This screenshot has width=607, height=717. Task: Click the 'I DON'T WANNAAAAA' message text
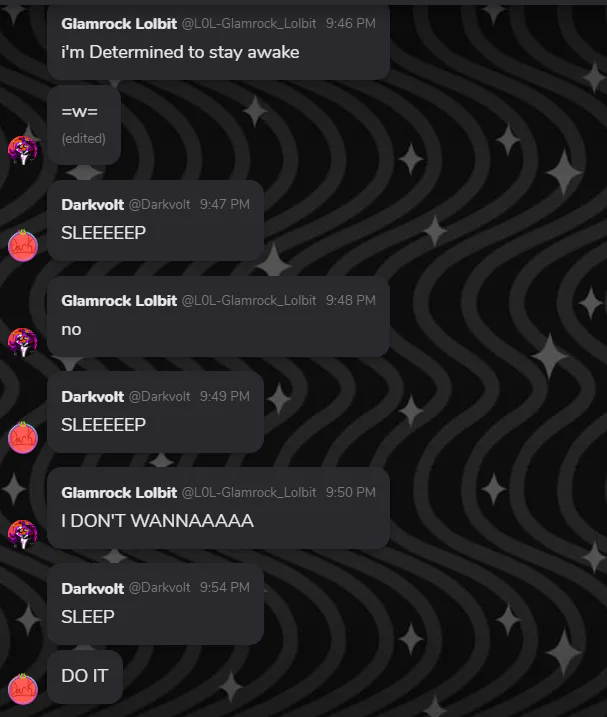click(157, 521)
